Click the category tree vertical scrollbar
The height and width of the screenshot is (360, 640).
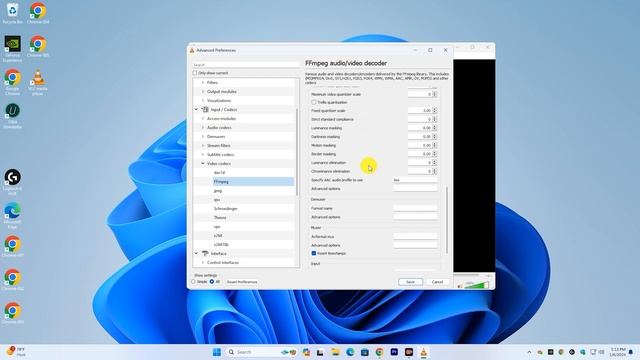point(297,151)
